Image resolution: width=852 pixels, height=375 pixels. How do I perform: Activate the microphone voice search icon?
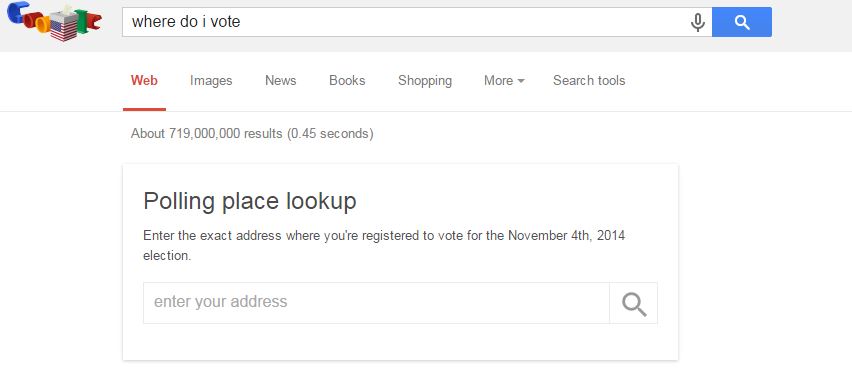pos(698,22)
